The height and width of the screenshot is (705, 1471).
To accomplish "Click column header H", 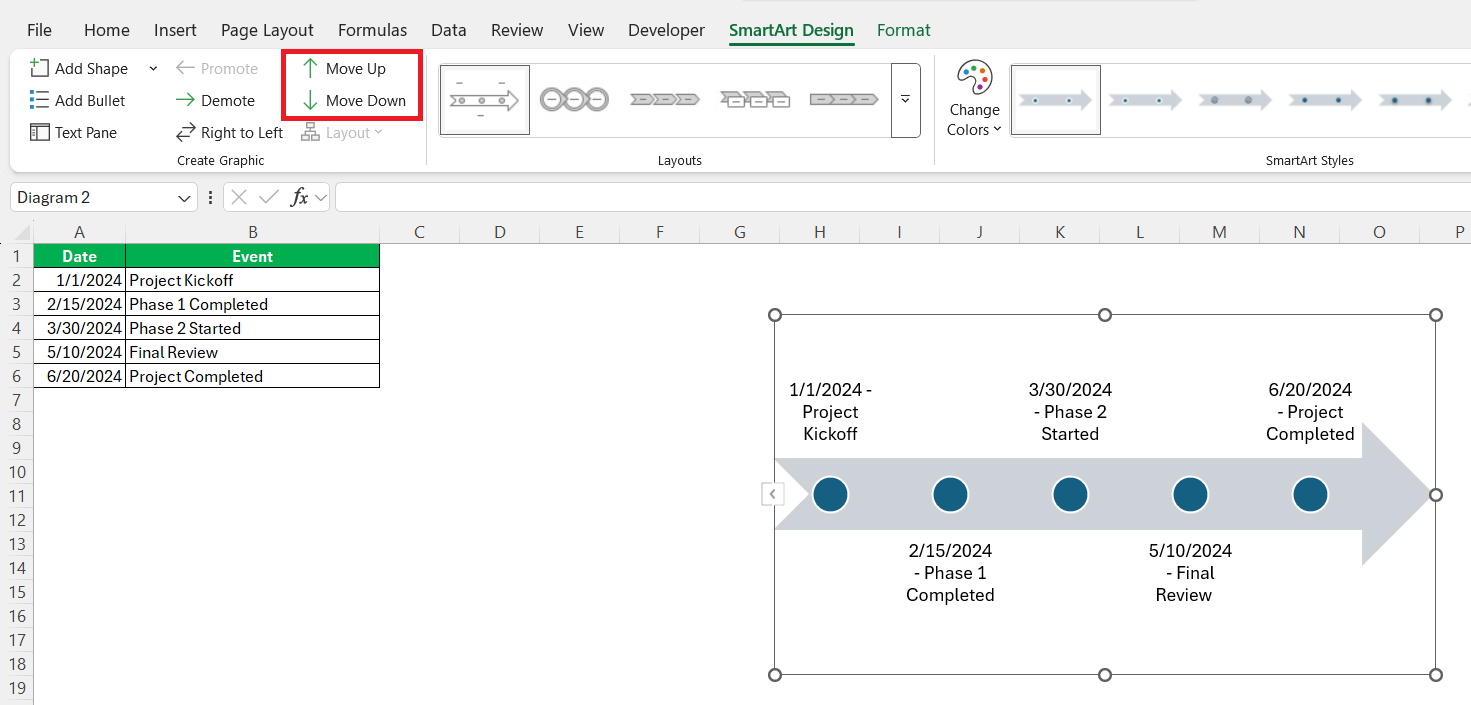I will coord(819,232).
